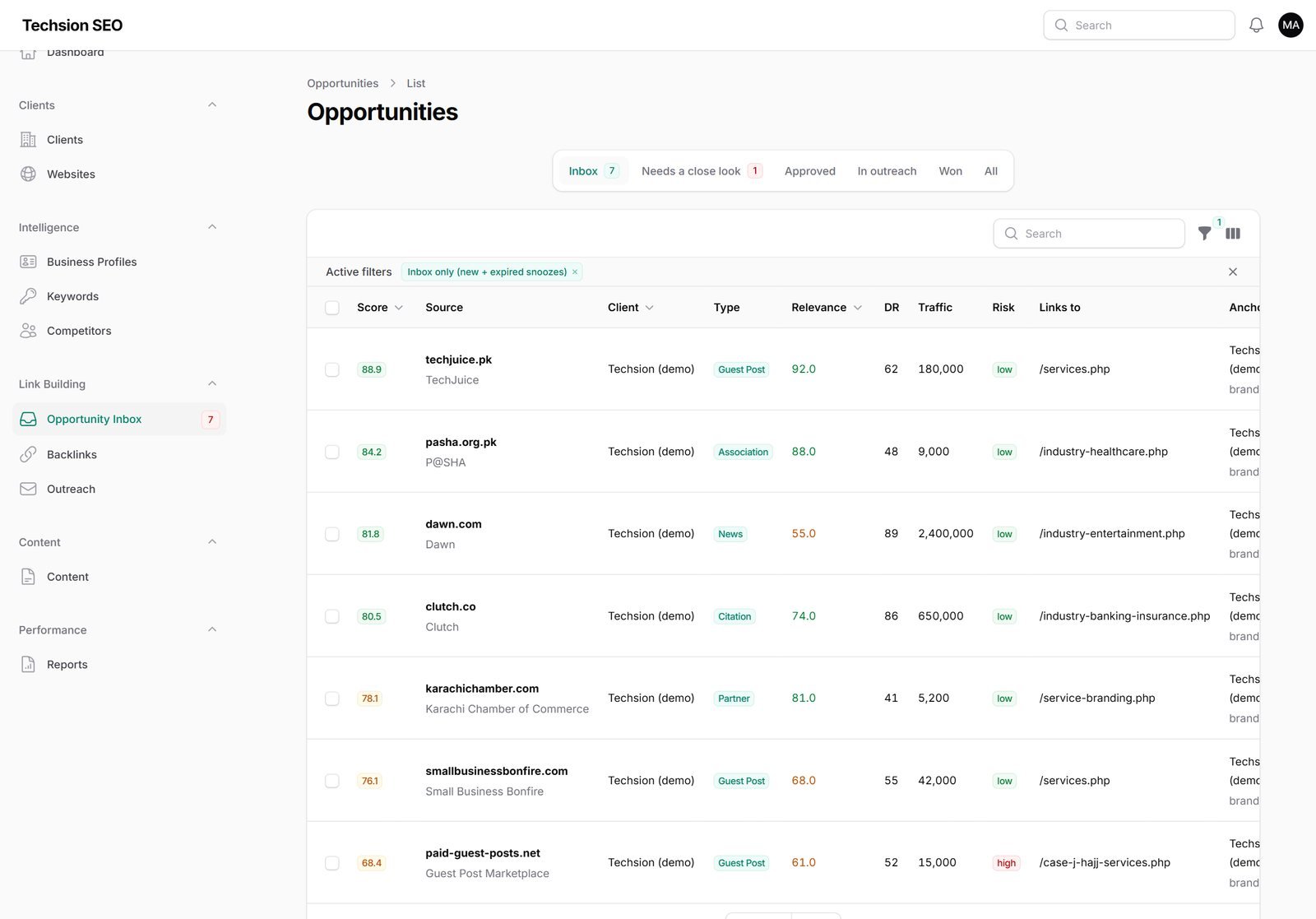Select the techjuice.pk row checkbox

click(x=332, y=369)
